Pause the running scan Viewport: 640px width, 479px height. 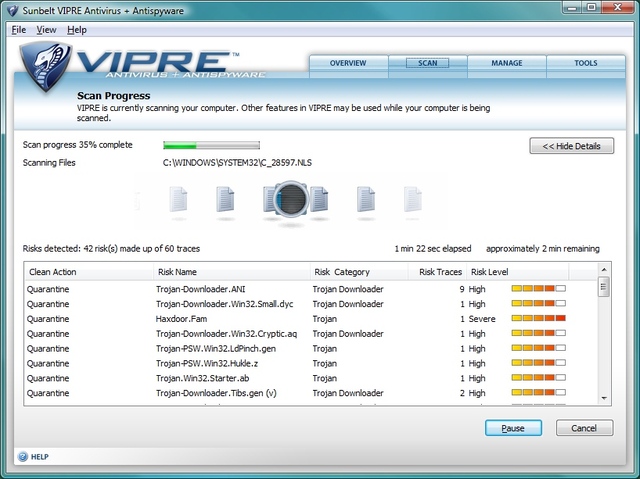pyautogui.click(x=512, y=428)
